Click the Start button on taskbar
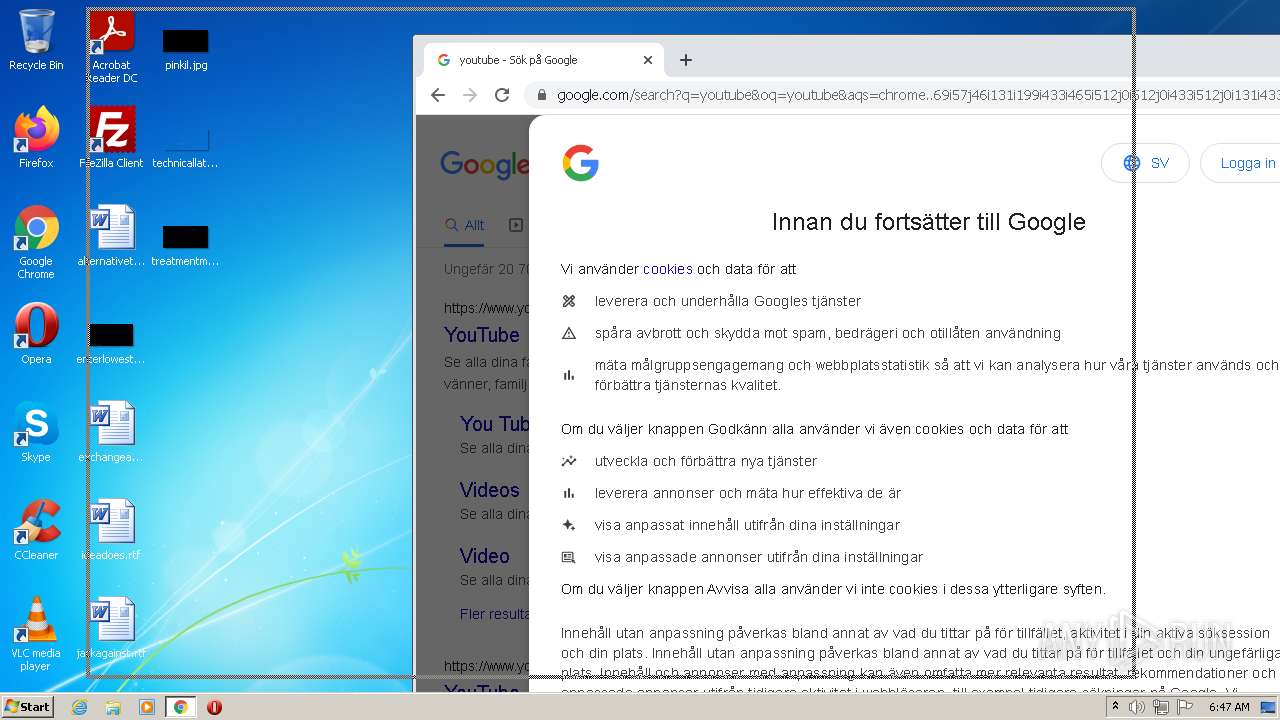 point(27,706)
